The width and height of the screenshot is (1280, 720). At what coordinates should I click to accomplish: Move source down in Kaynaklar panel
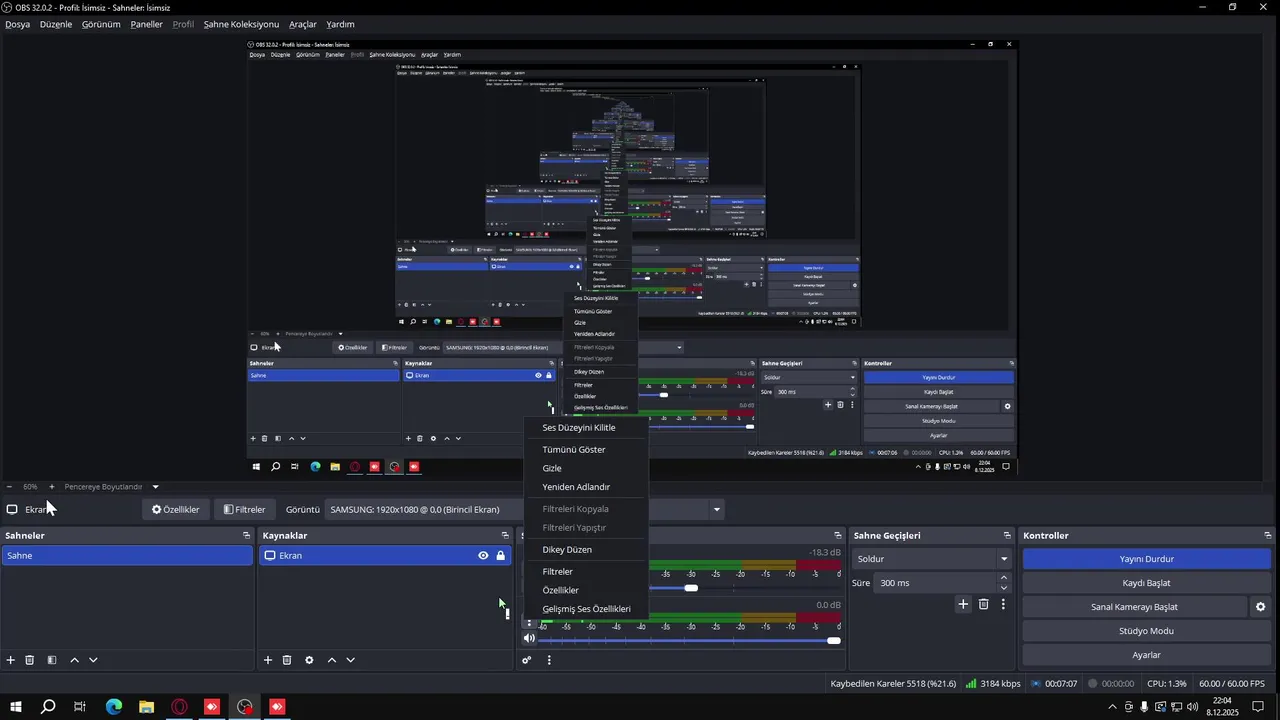coord(350,660)
